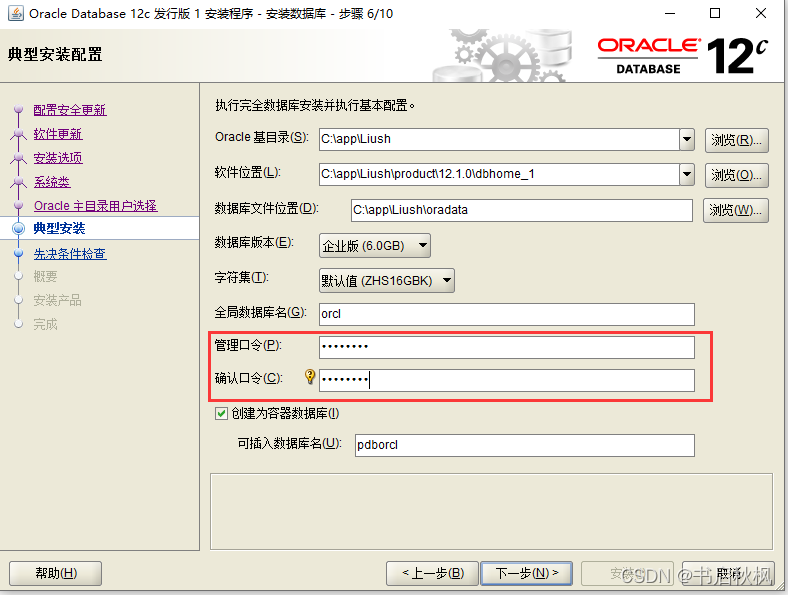
Task: Select the 典型安装 current step
Action: click(x=59, y=228)
